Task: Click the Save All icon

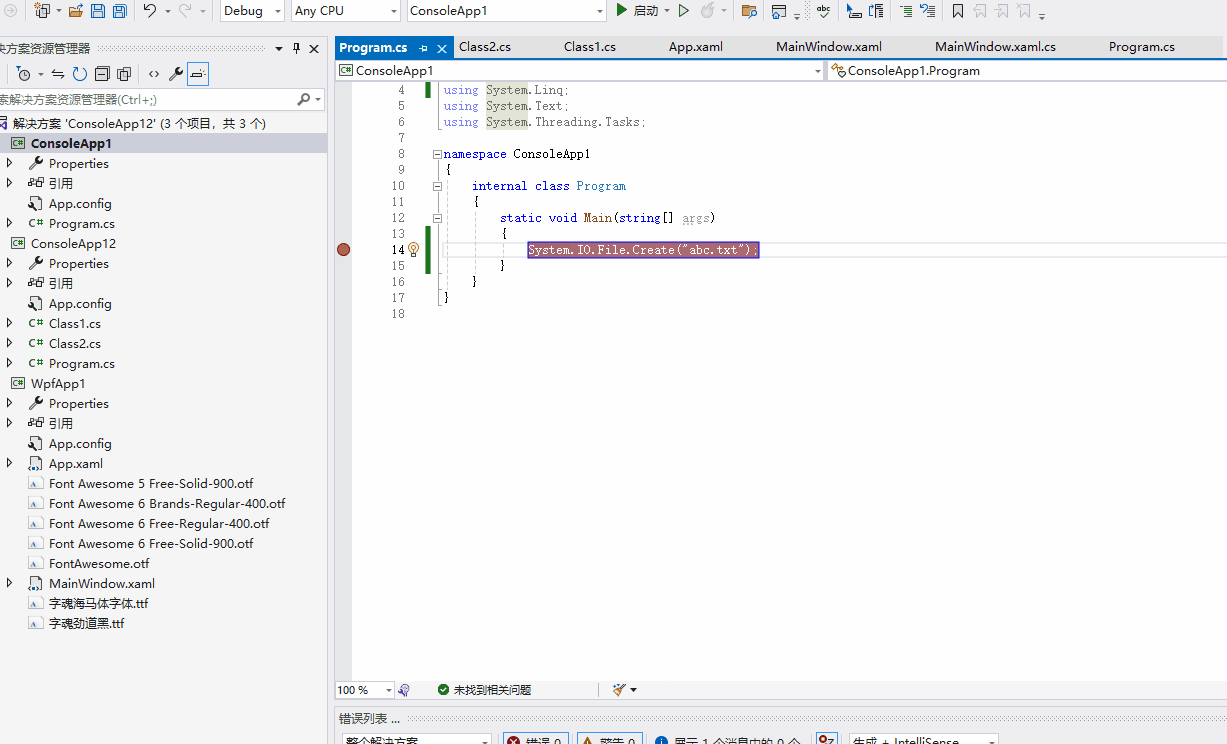Action: [119, 11]
